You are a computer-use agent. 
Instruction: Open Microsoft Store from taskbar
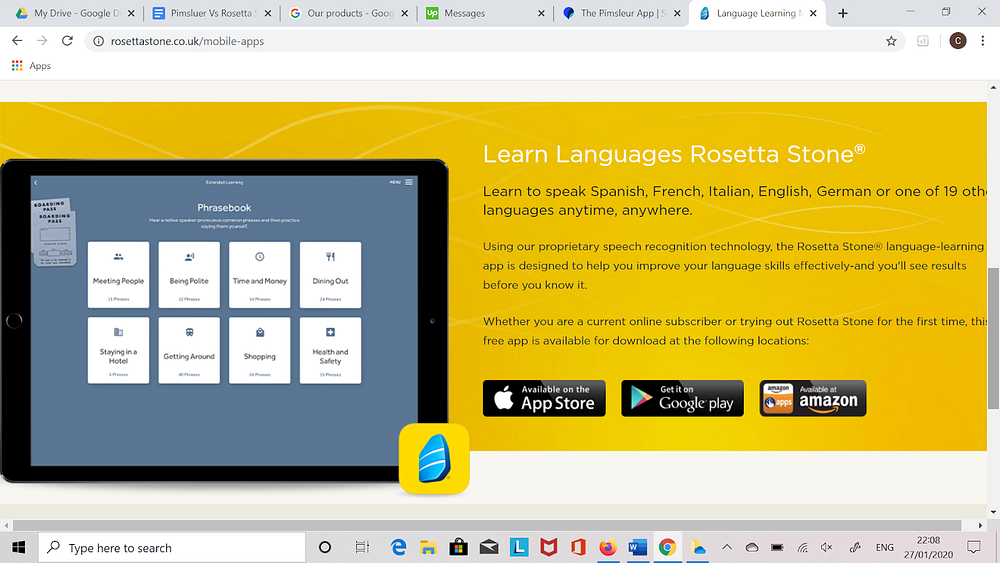coord(459,547)
